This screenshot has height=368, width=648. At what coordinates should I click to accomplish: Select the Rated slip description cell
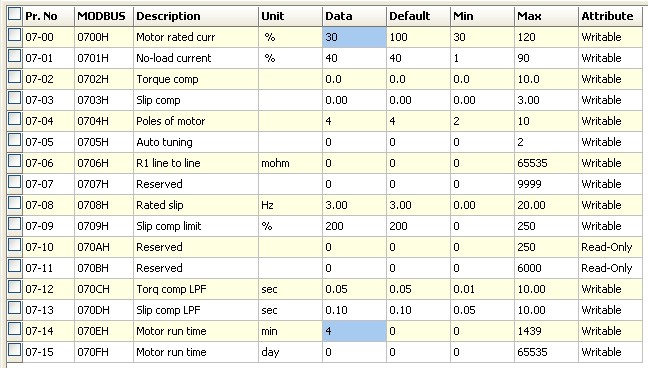pyautogui.click(x=196, y=205)
